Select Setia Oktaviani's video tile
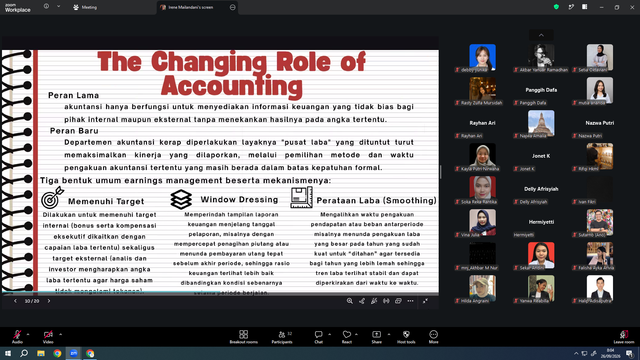 point(600,58)
